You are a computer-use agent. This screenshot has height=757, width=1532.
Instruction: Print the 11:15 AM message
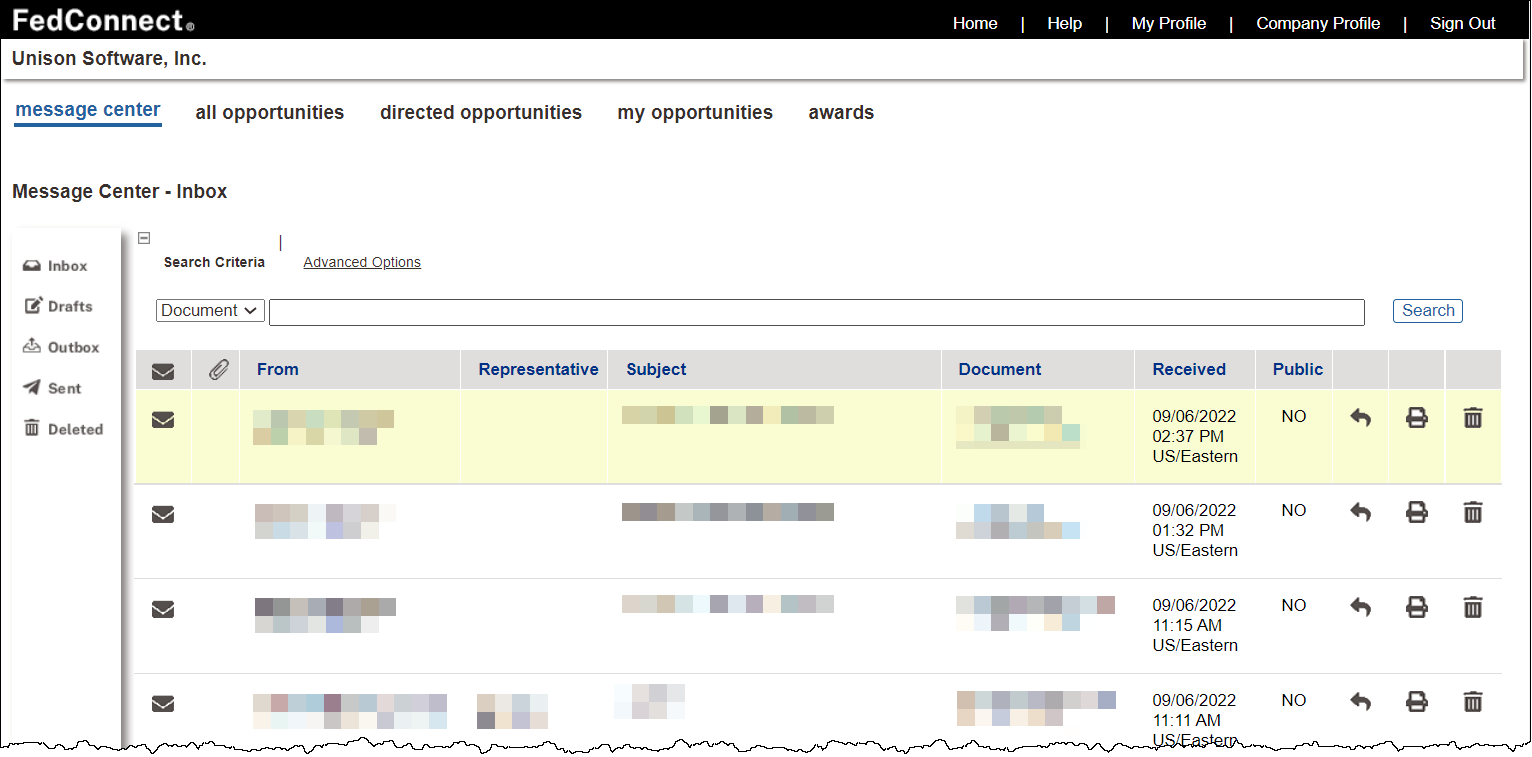1416,607
